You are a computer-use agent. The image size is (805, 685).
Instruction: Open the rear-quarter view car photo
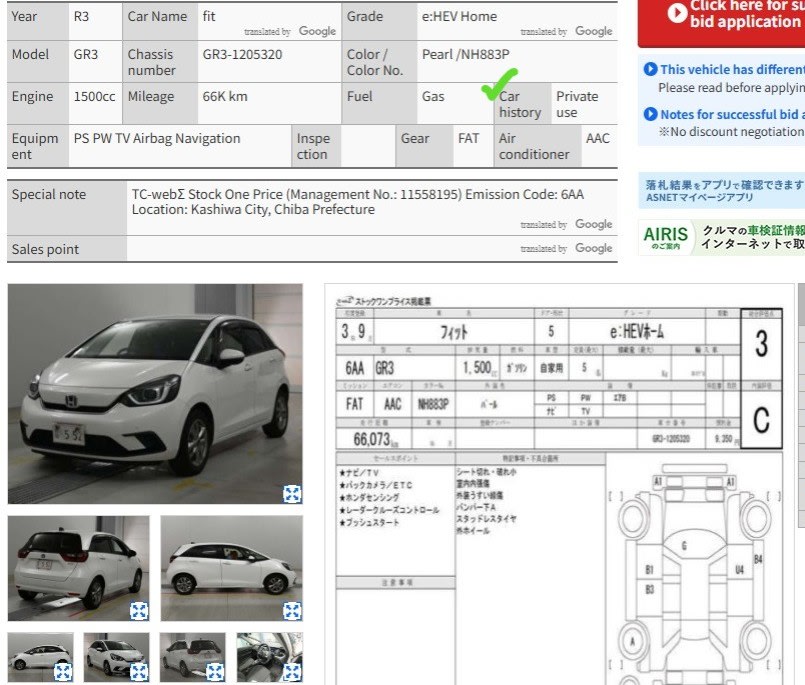(x=79, y=568)
